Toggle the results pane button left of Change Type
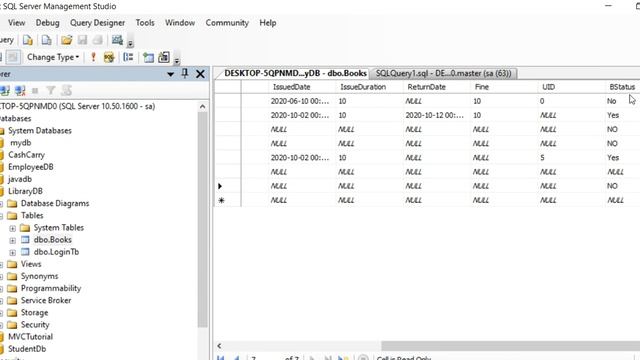This screenshot has height=360, width=640. 13,57
